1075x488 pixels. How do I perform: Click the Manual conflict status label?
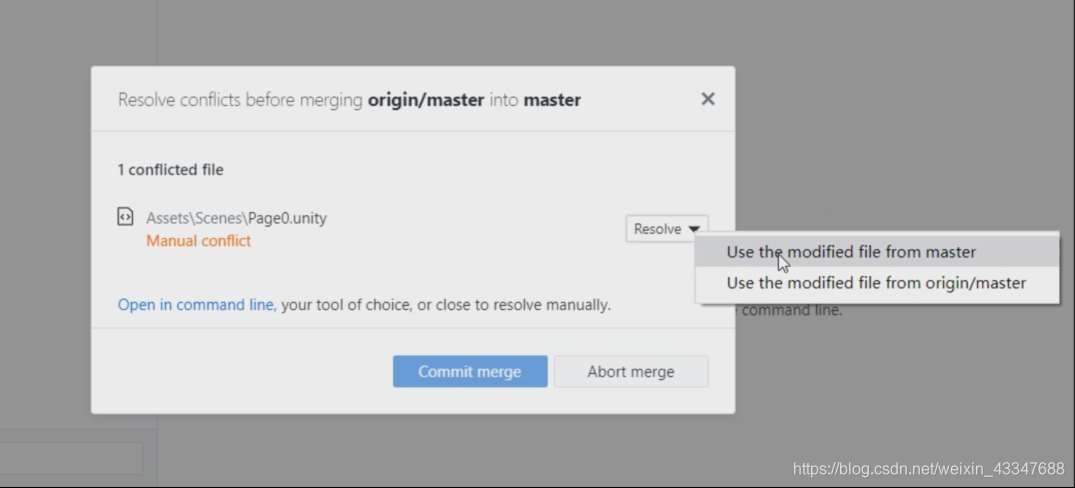click(199, 241)
